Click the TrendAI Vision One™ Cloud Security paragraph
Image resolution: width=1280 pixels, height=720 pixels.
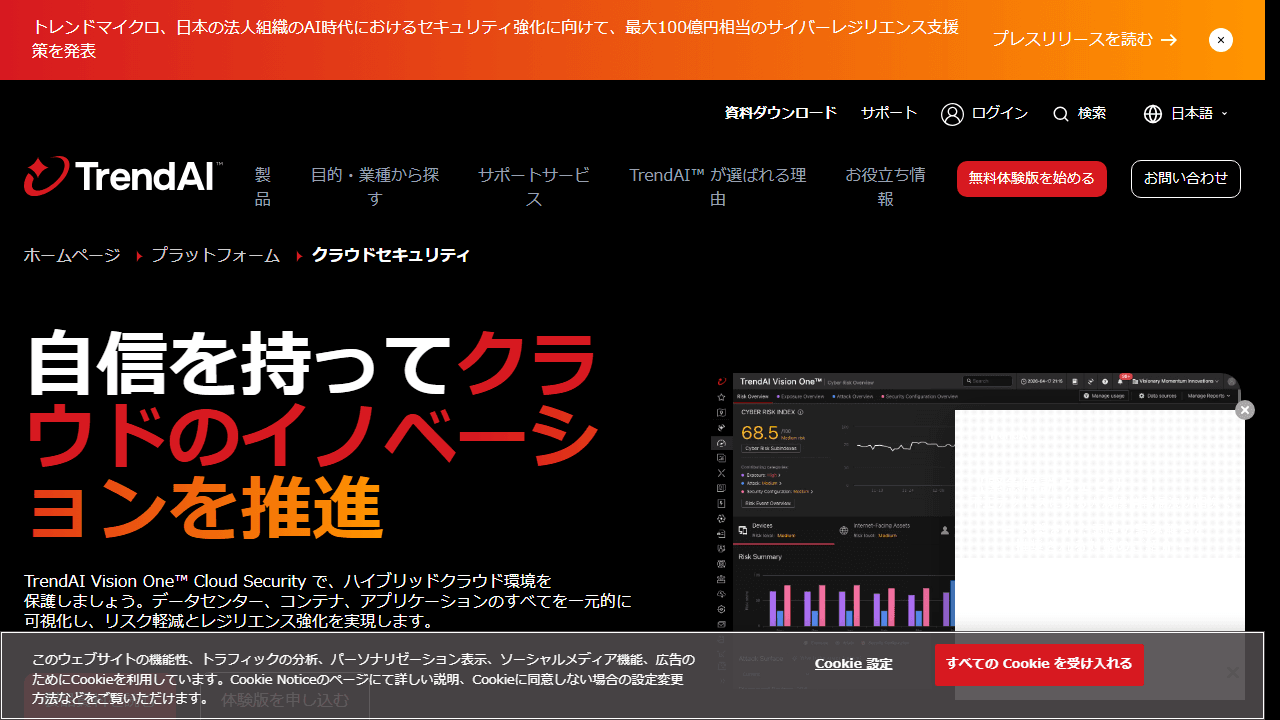click(x=328, y=601)
